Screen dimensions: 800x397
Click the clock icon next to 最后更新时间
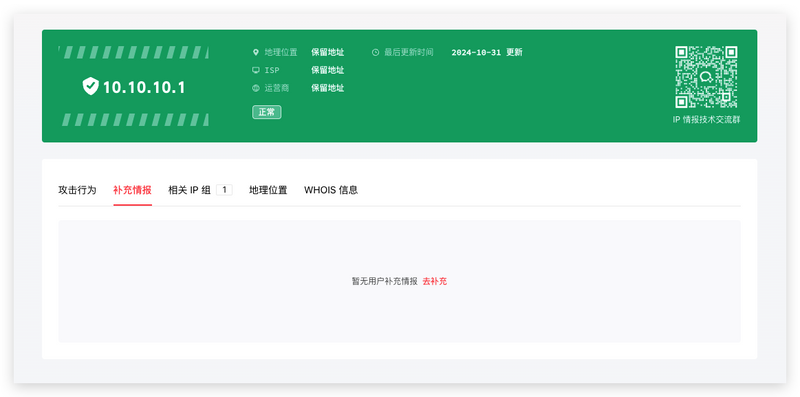click(x=376, y=52)
